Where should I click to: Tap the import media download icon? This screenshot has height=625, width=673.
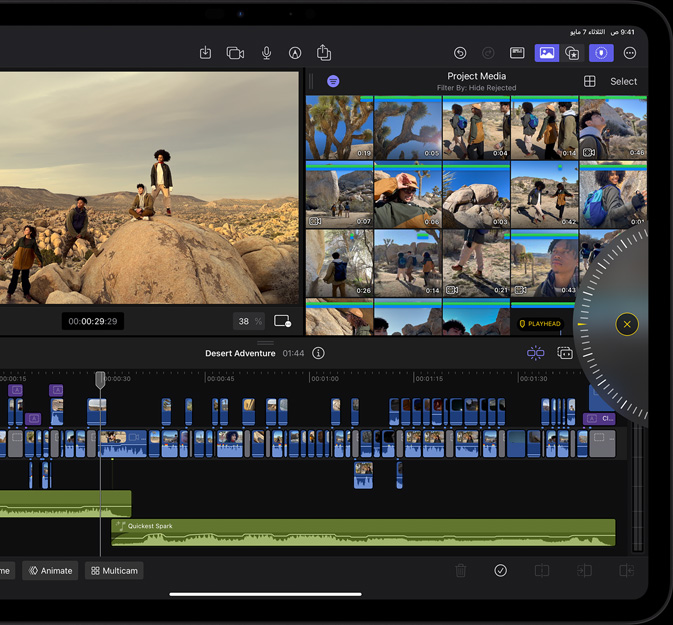[205, 53]
